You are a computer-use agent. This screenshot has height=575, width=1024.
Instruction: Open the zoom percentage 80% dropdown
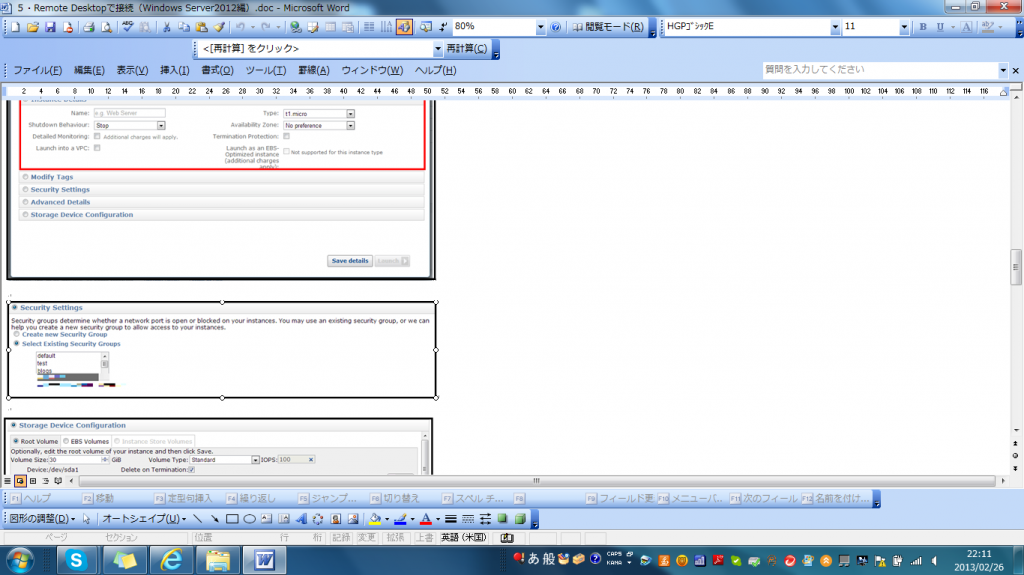click(x=540, y=27)
